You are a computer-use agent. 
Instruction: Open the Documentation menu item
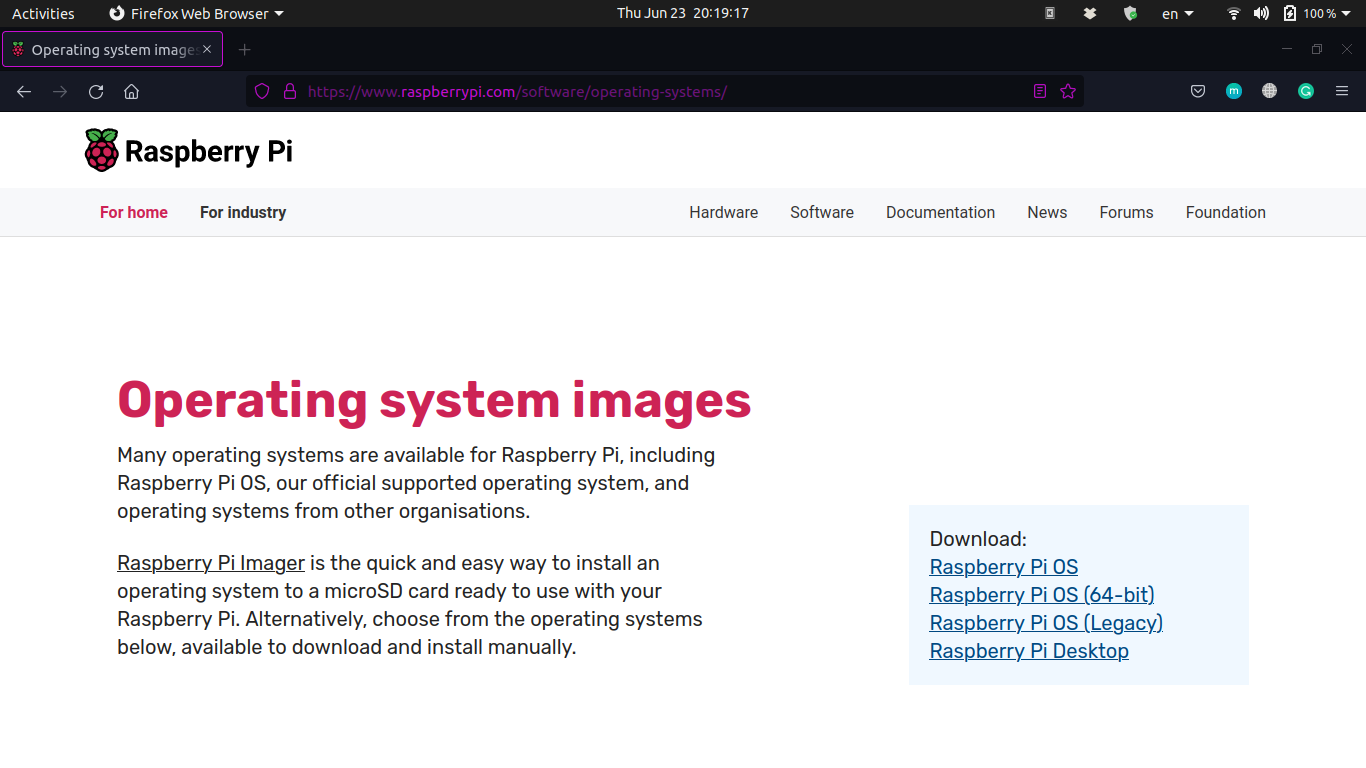click(940, 212)
